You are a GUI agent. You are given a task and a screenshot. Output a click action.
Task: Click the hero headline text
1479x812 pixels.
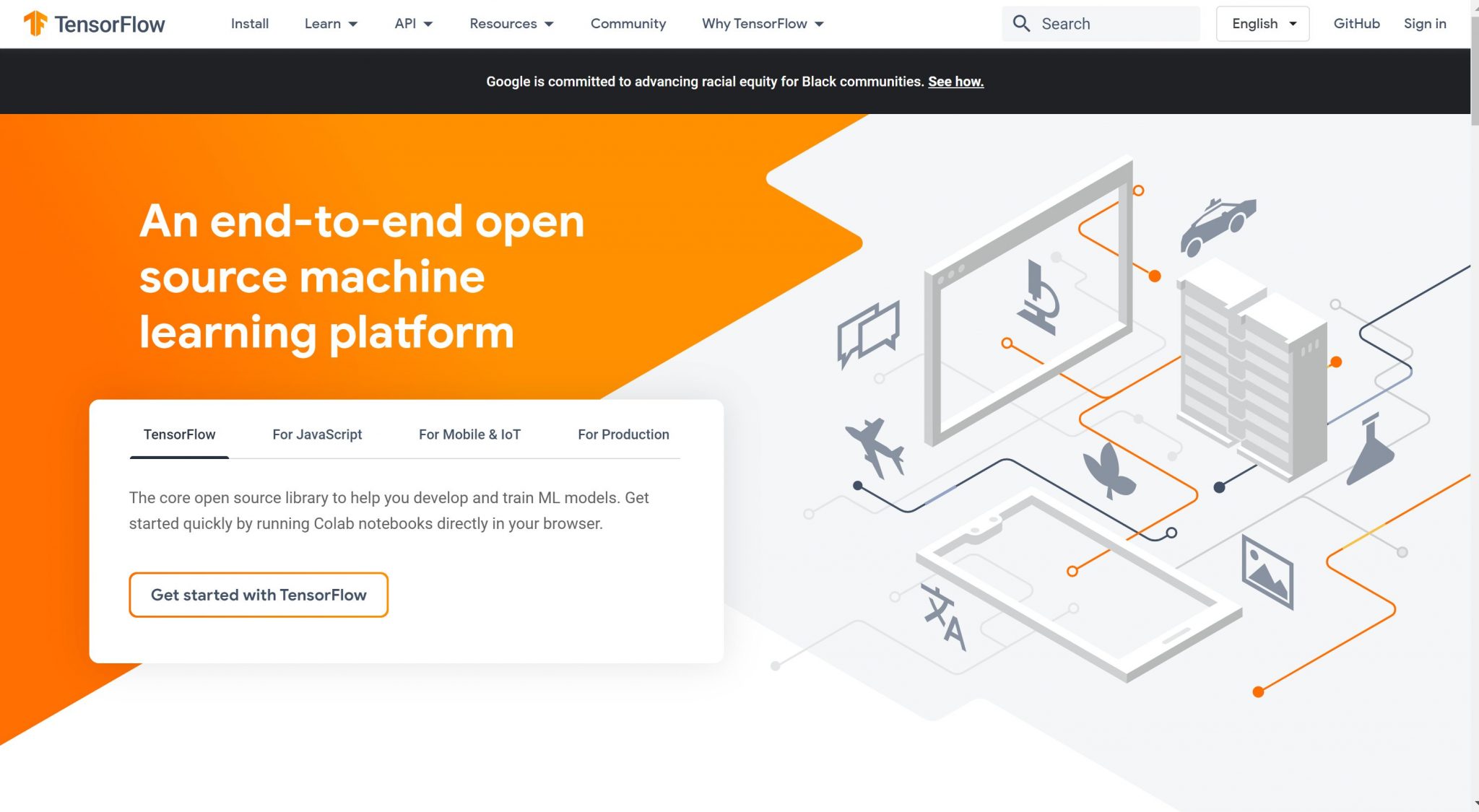coord(362,276)
